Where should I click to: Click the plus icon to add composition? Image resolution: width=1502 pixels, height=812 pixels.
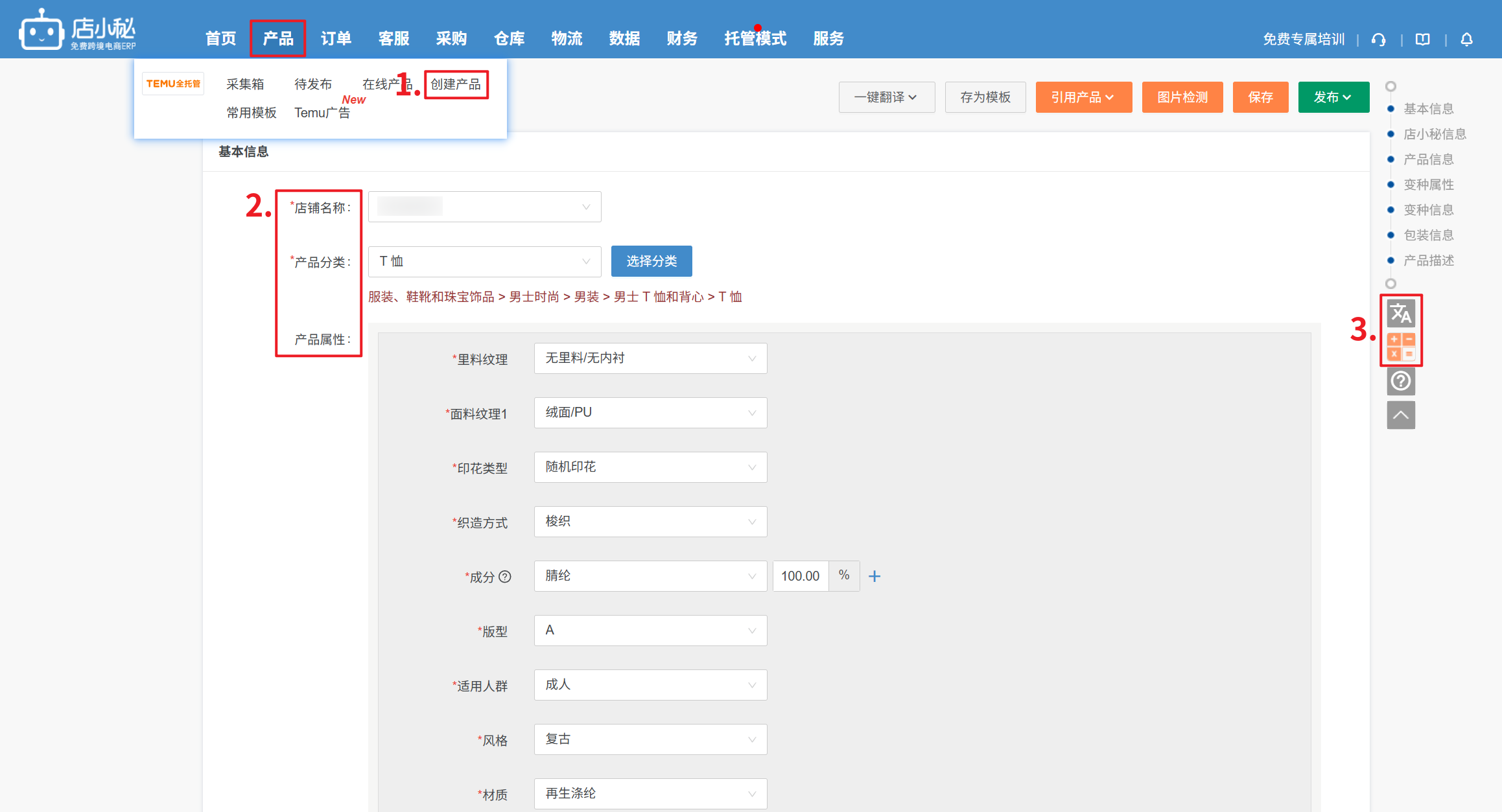point(874,576)
